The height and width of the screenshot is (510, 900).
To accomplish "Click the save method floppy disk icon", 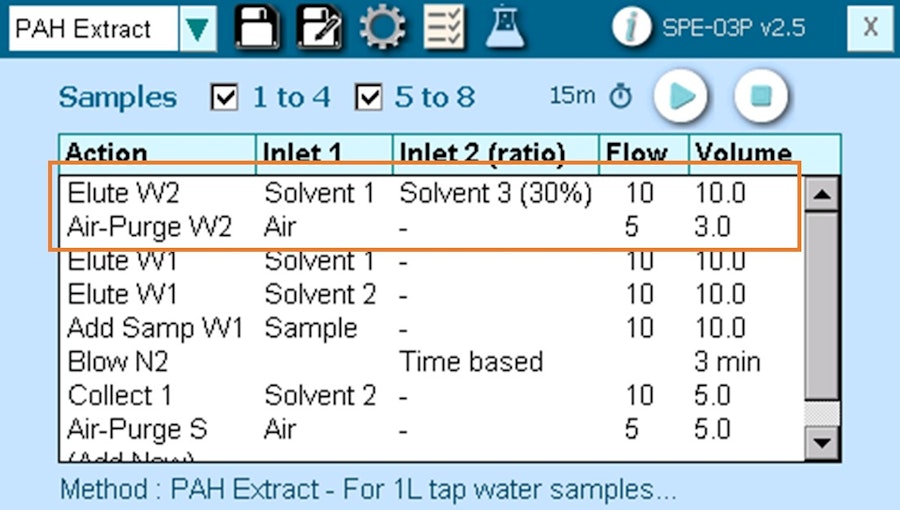I will click(257, 27).
